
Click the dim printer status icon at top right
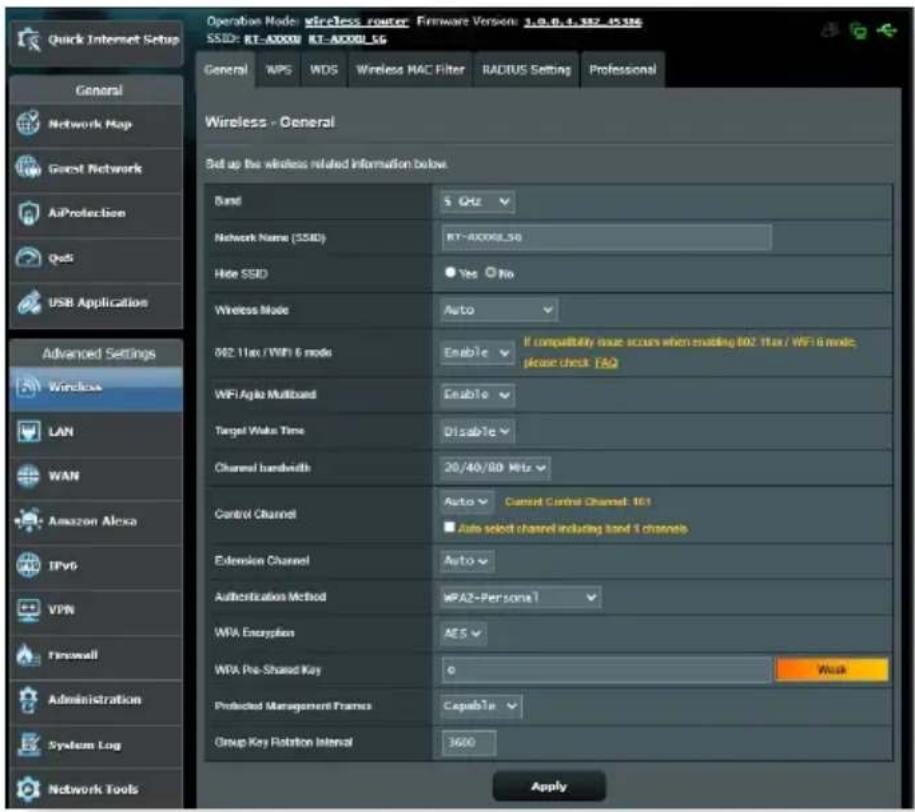(x=830, y=30)
